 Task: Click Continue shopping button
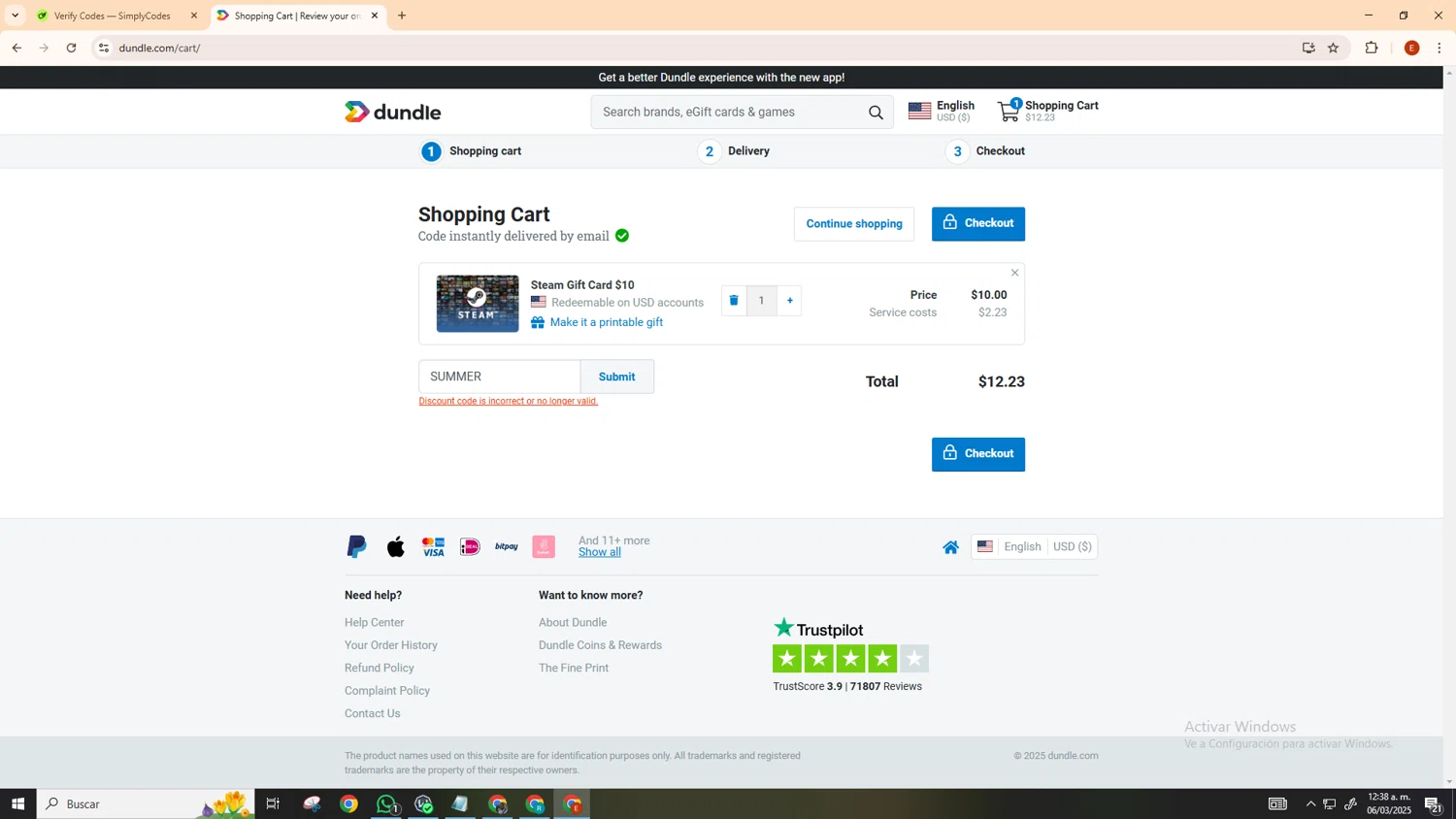[854, 224]
